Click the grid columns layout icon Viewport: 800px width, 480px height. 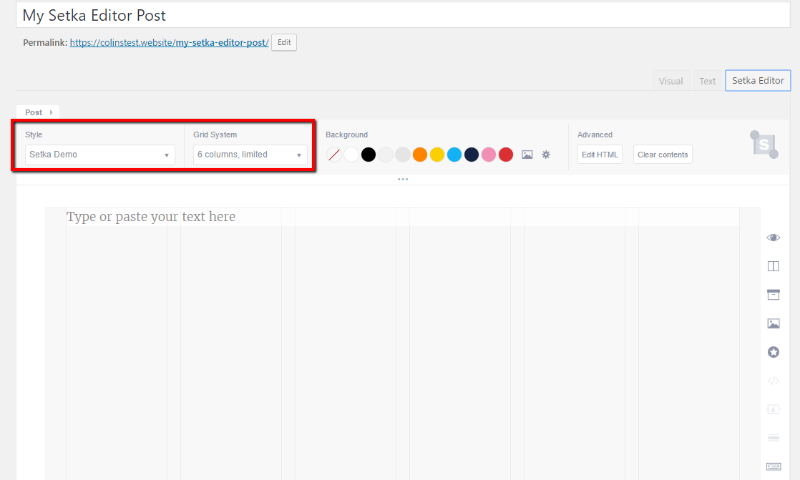(773, 266)
